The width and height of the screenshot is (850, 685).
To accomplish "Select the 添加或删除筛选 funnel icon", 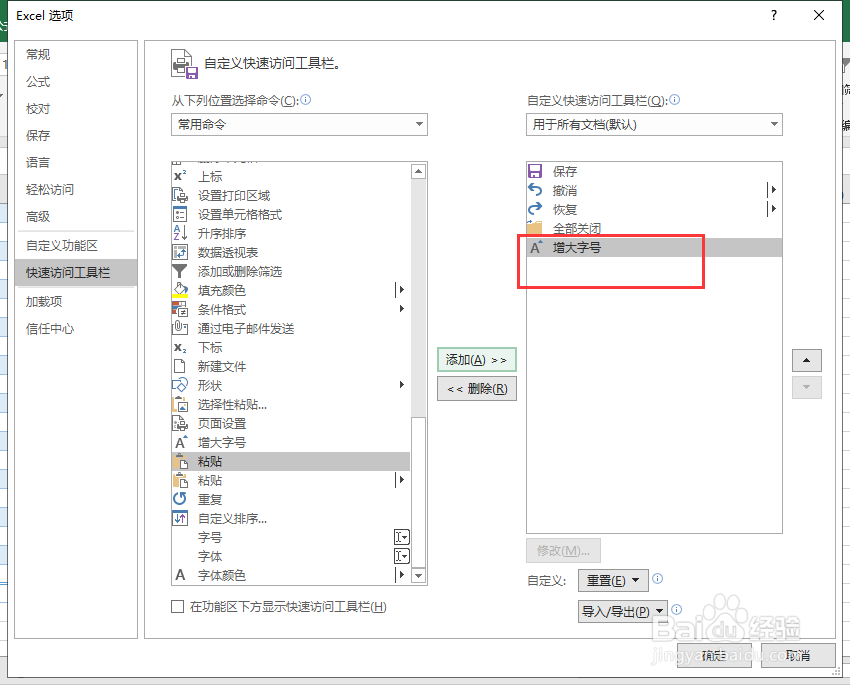I will 180,271.
